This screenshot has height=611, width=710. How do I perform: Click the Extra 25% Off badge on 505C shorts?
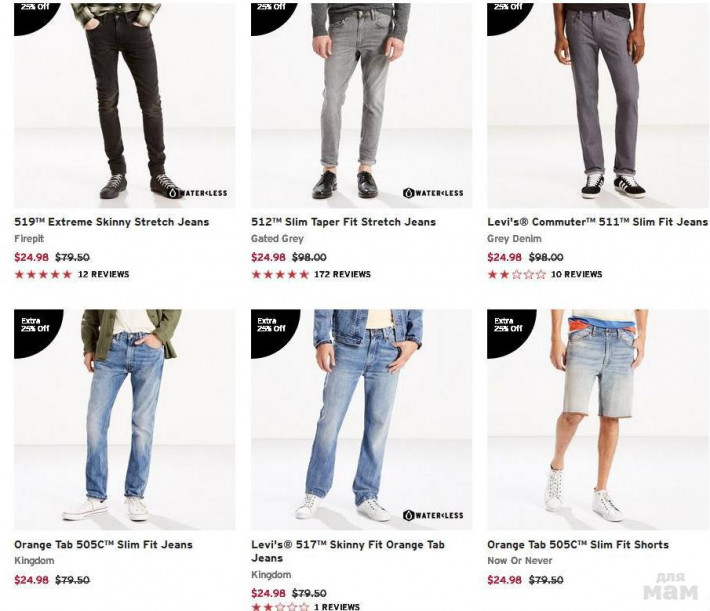(x=507, y=327)
